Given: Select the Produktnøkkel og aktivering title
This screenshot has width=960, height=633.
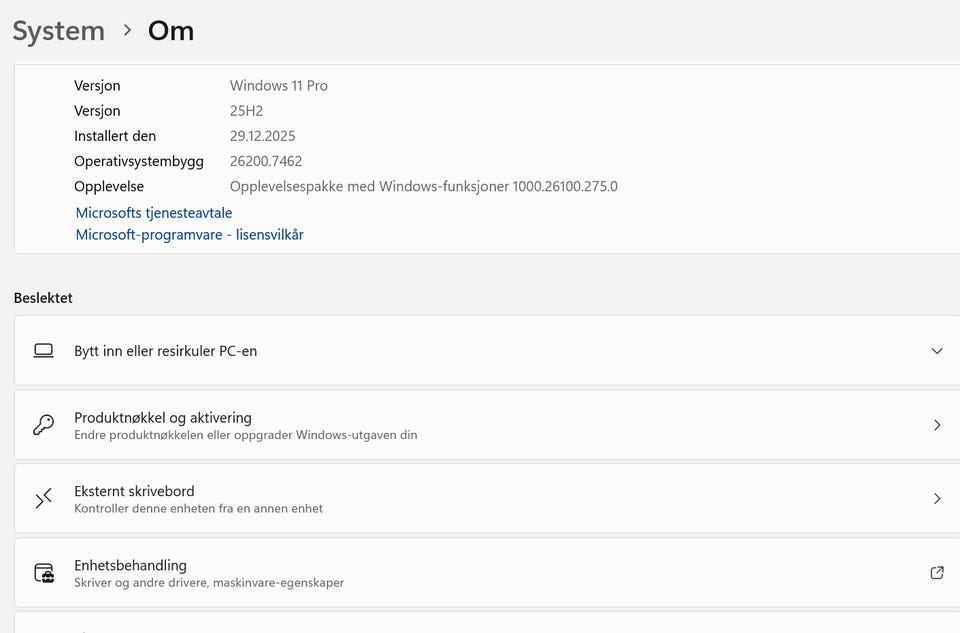Looking at the screenshot, I should pos(163,417).
